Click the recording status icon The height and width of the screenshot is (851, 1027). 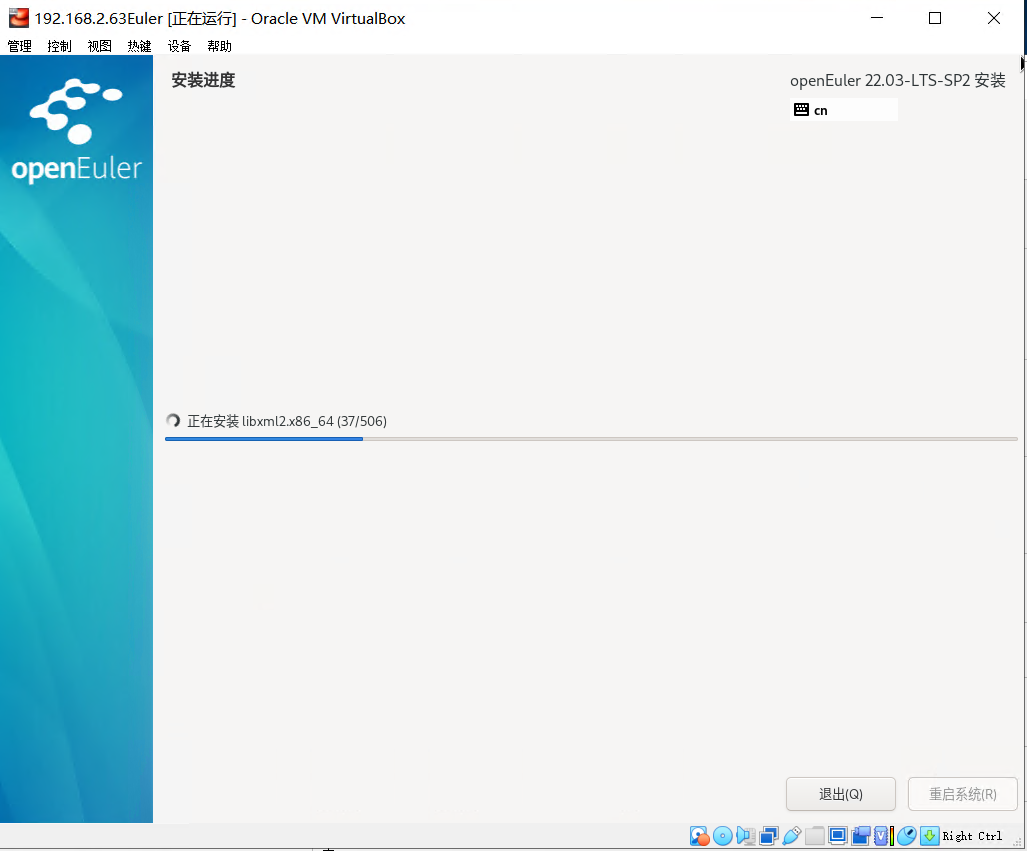click(861, 836)
